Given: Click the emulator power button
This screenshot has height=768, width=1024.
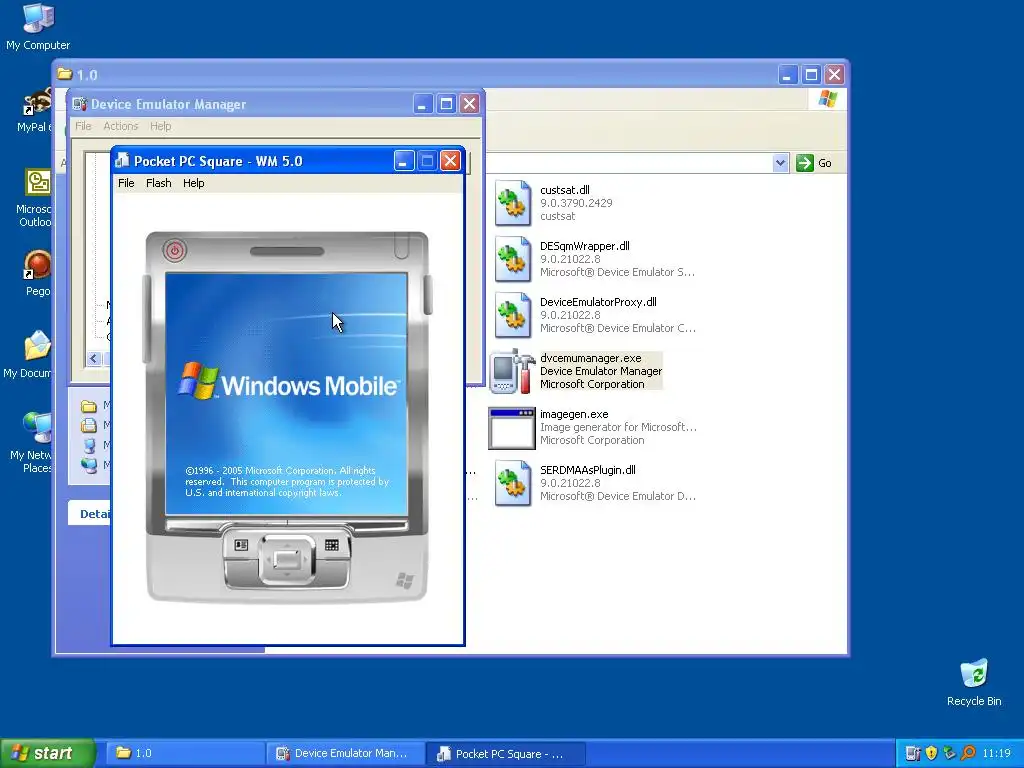Looking at the screenshot, I should click(174, 251).
